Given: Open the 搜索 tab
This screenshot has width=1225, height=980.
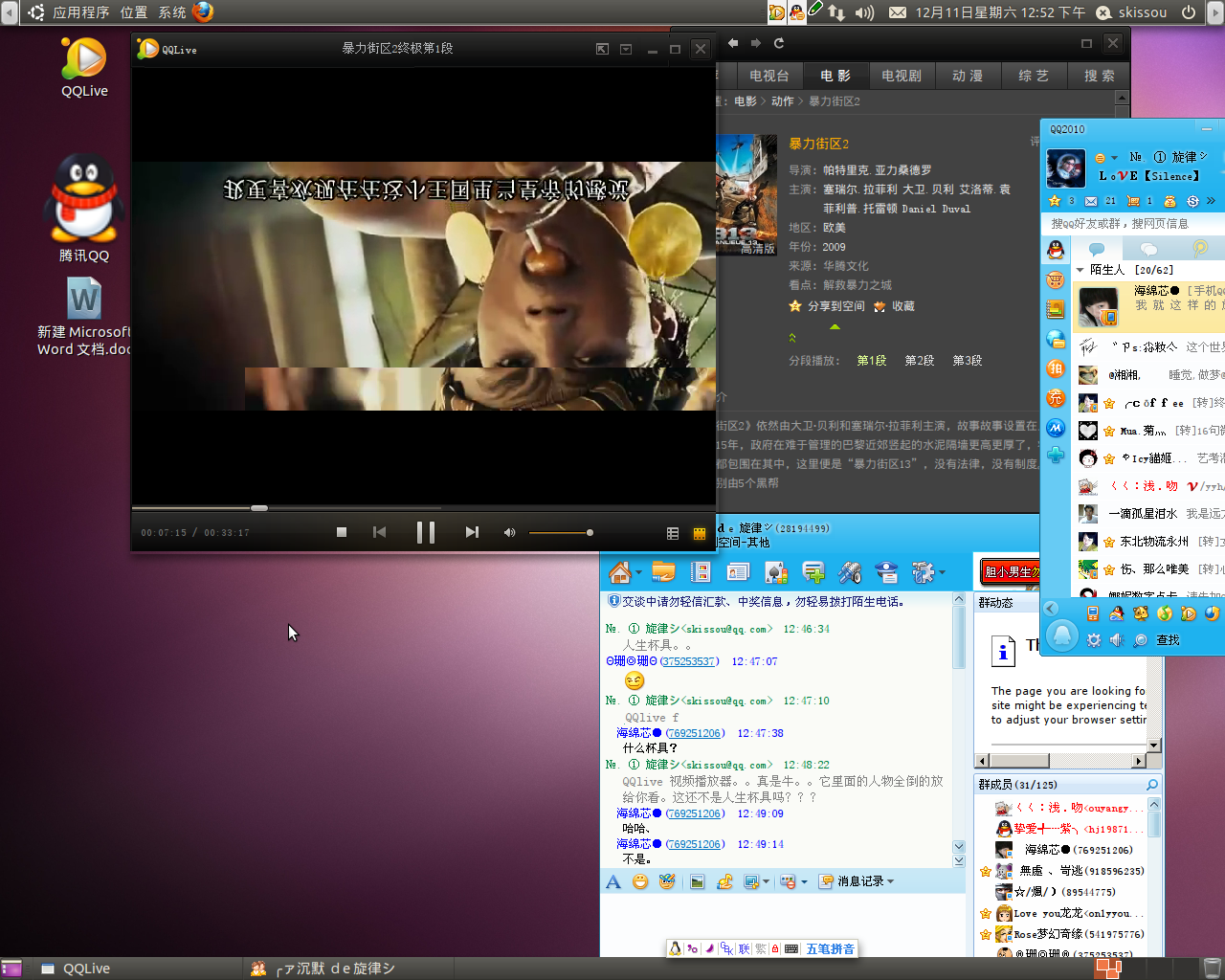Looking at the screenshot, I should tap(1099, 76).
